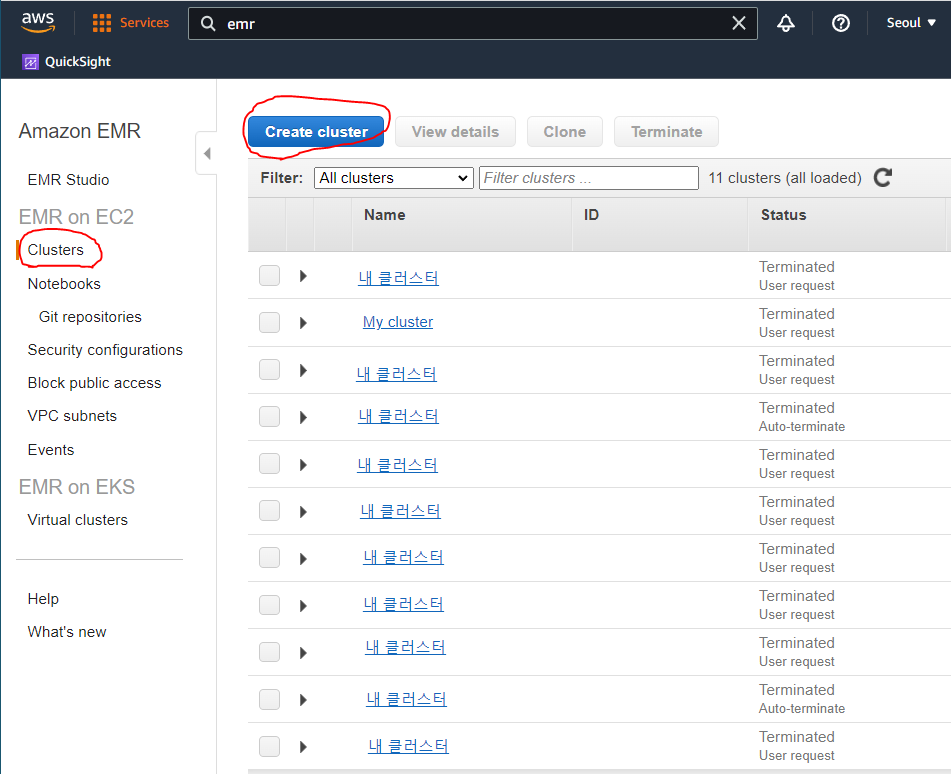Open Notebooks in the sidebar
Viewport: 951px width, 774px height.
[64, 284]
